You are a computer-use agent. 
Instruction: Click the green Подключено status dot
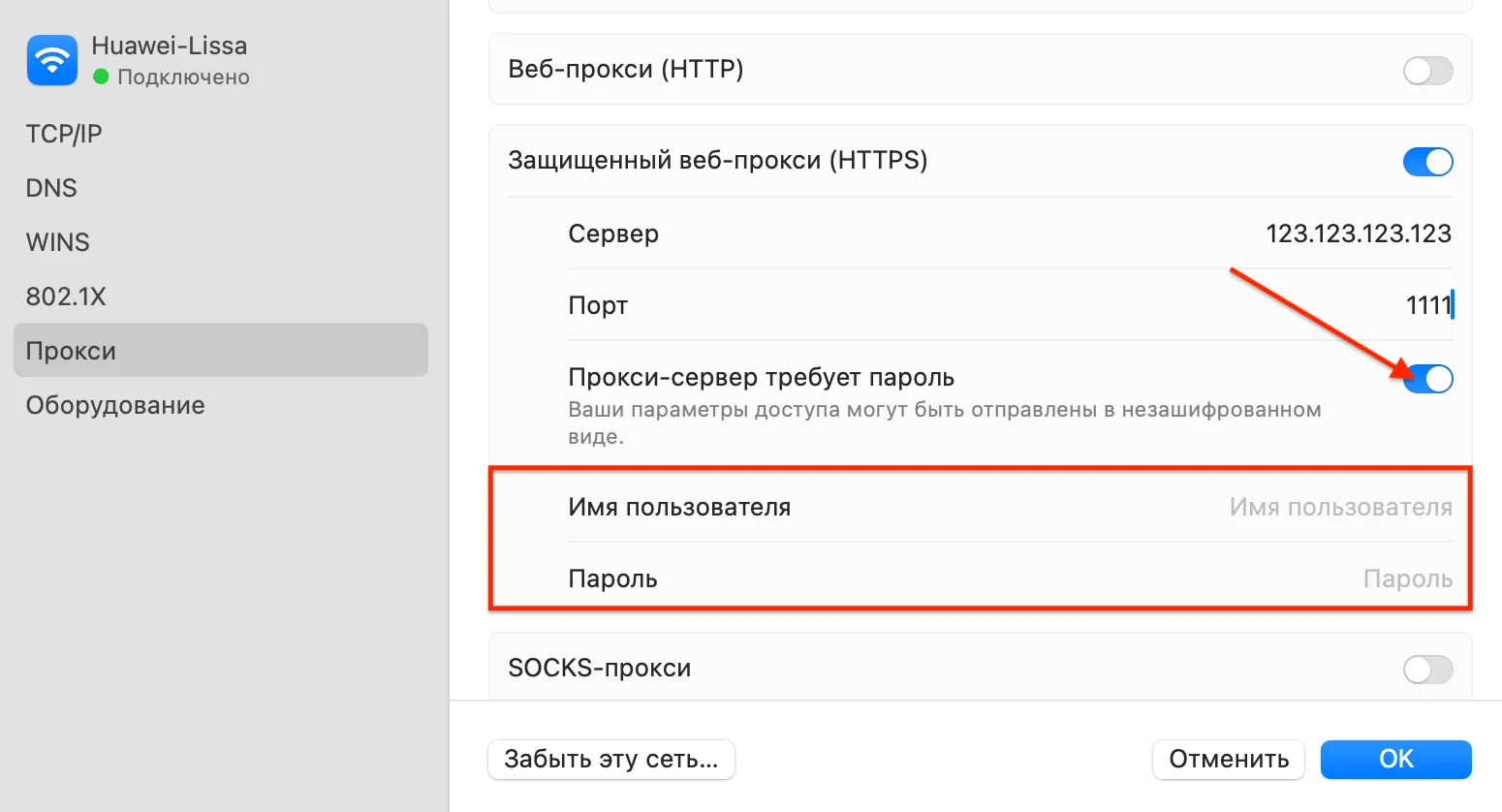tap(101, 77)
